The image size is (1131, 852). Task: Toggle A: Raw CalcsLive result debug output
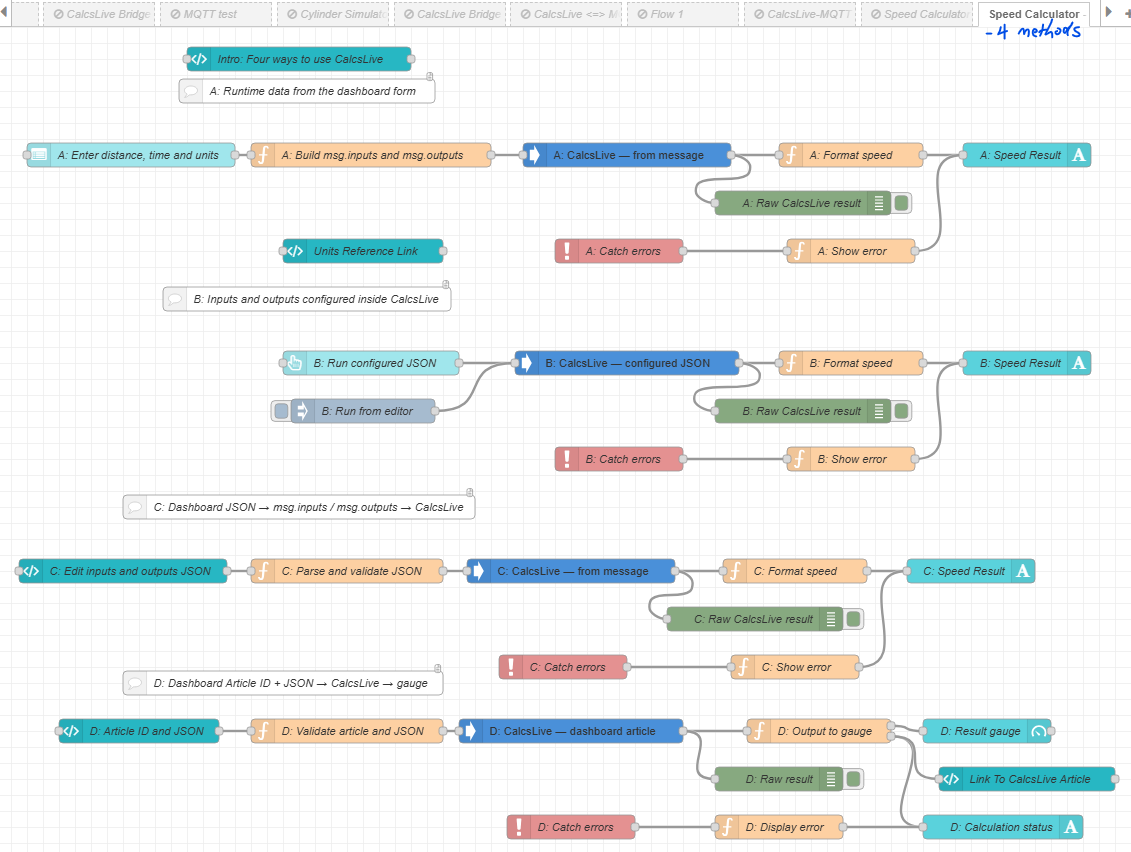tap(902, 203)
